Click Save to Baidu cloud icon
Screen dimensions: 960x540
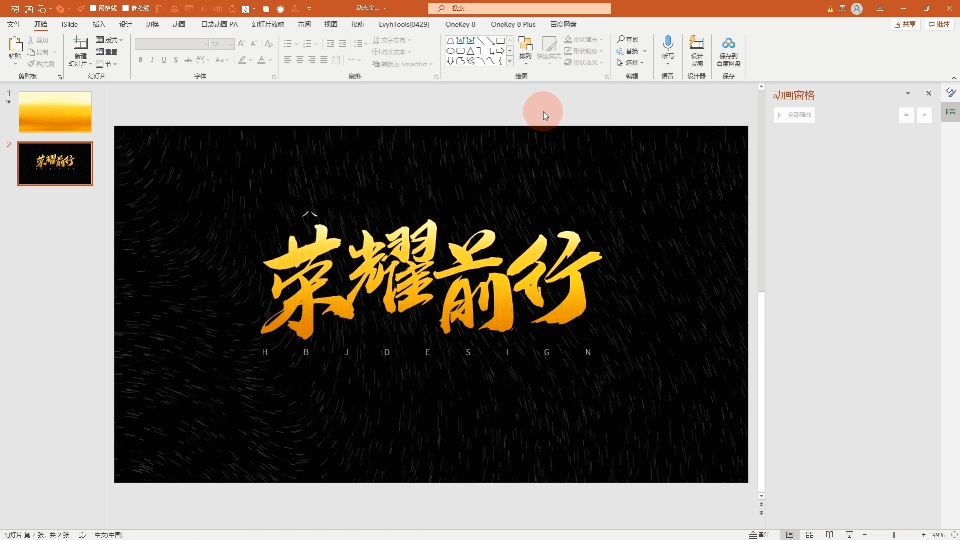(728, 43)
